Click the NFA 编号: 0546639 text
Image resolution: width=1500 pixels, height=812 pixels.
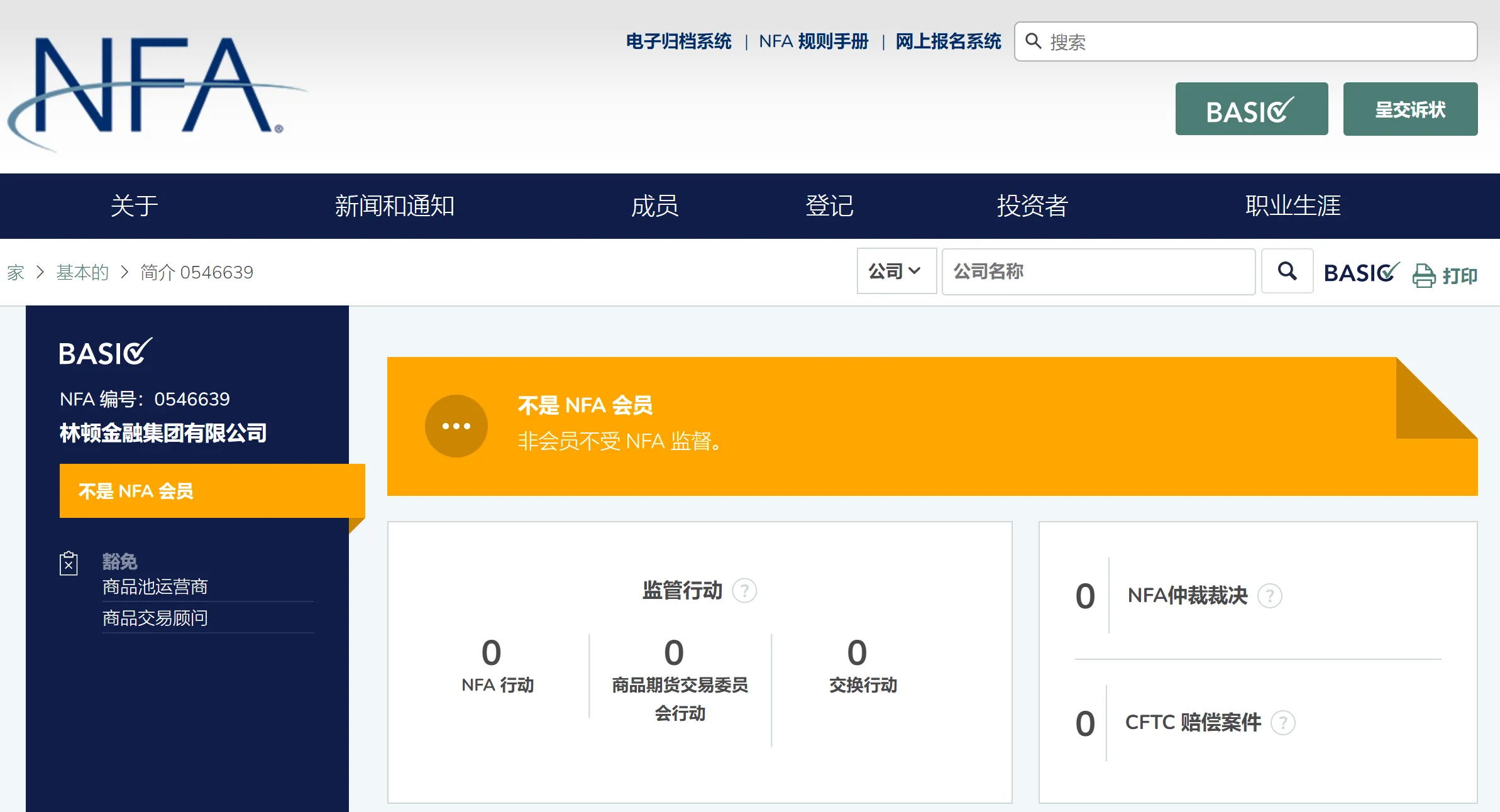[x=145, y=398]
